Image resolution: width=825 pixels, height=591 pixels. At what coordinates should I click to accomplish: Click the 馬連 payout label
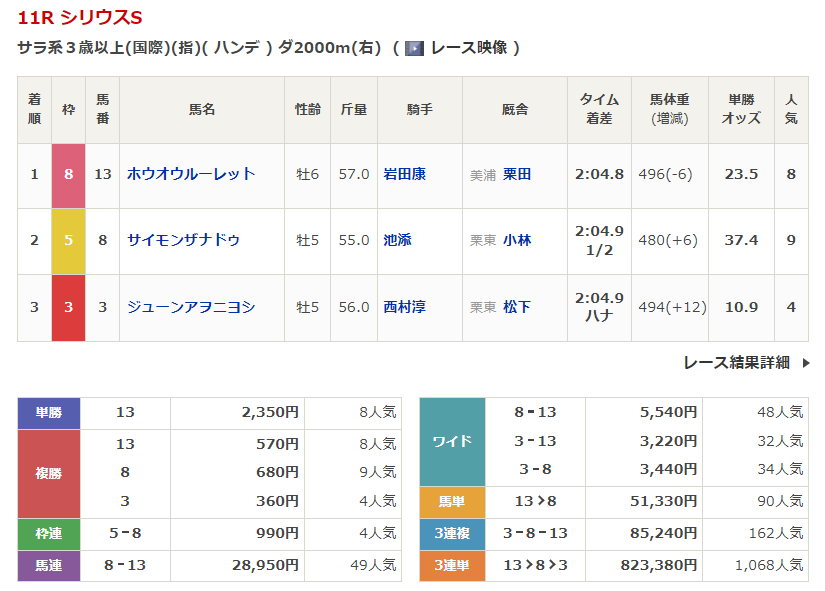pyautogui.click(x=49, y=565)
